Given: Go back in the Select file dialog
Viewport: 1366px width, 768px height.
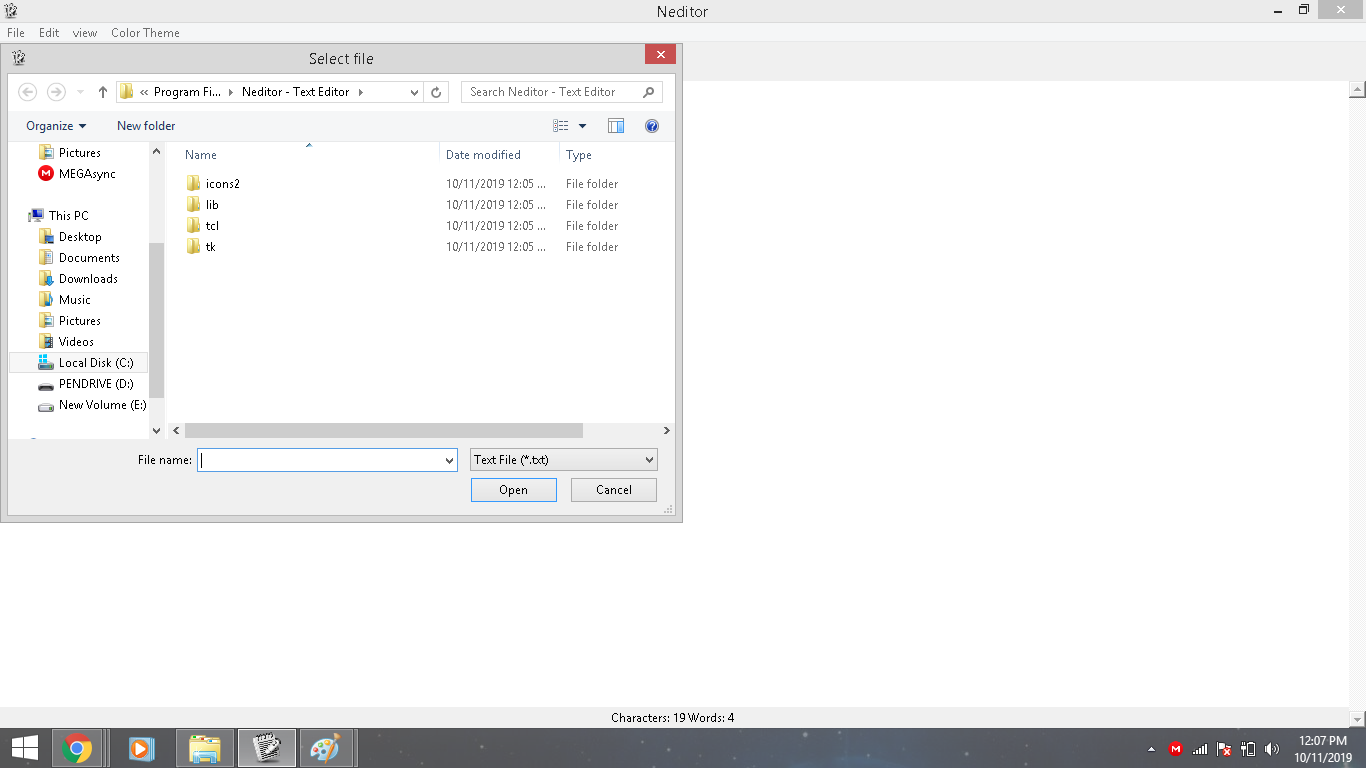Looking at the screenshot, I should (28, 92).
